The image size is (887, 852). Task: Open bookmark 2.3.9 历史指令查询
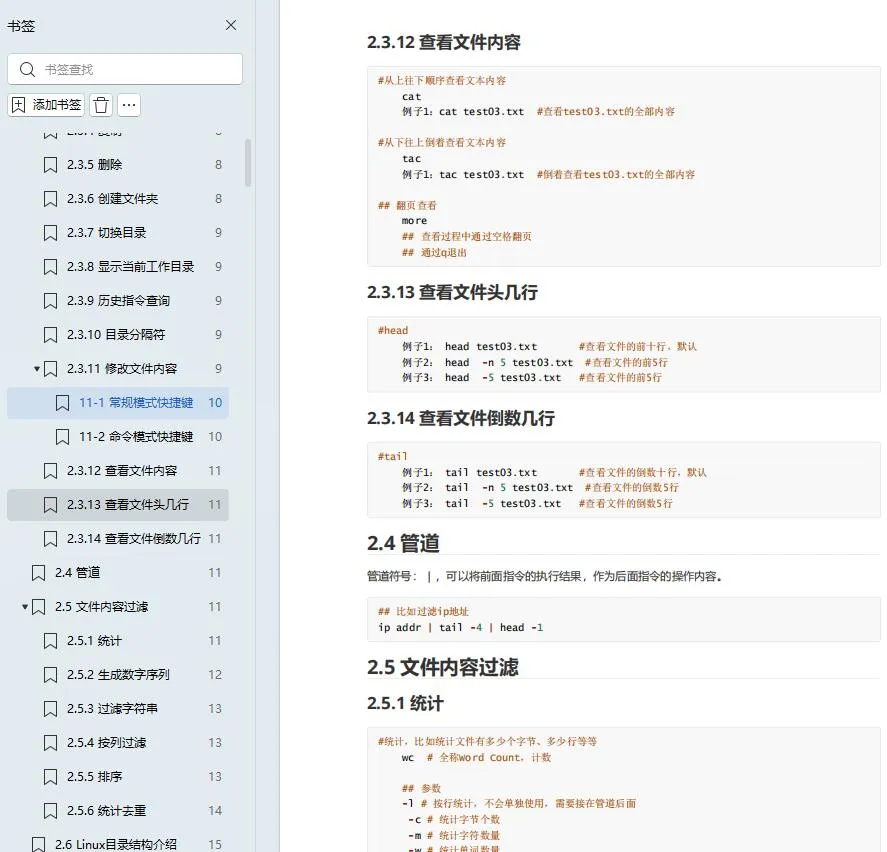point(118,300)
